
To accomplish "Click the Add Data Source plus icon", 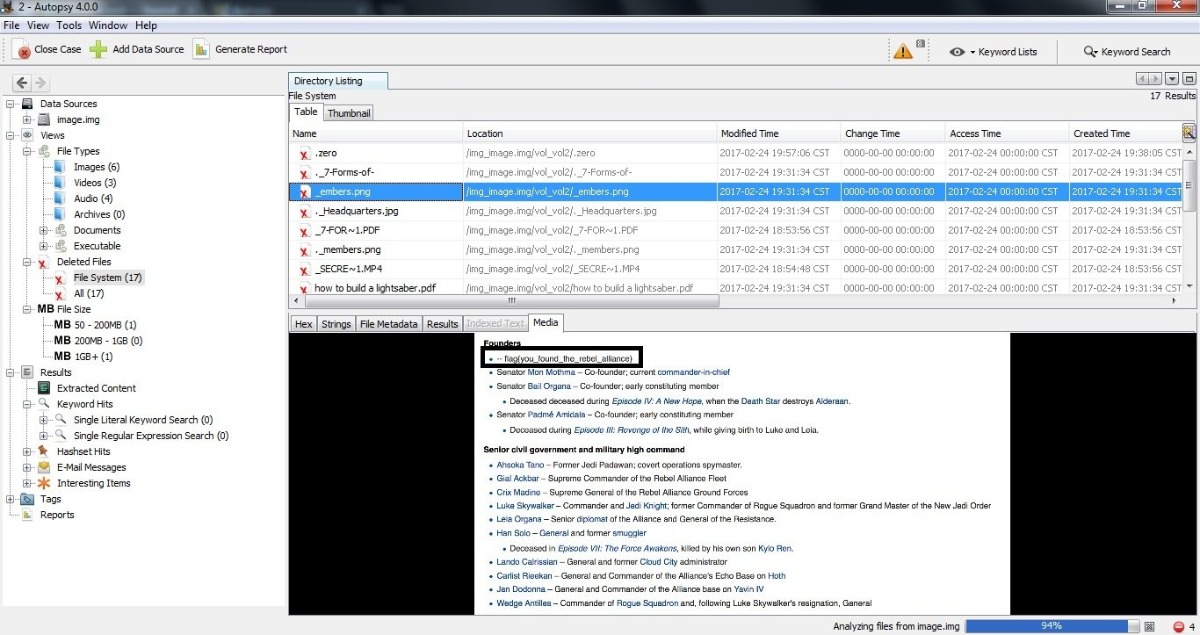I will coord(98,49).
